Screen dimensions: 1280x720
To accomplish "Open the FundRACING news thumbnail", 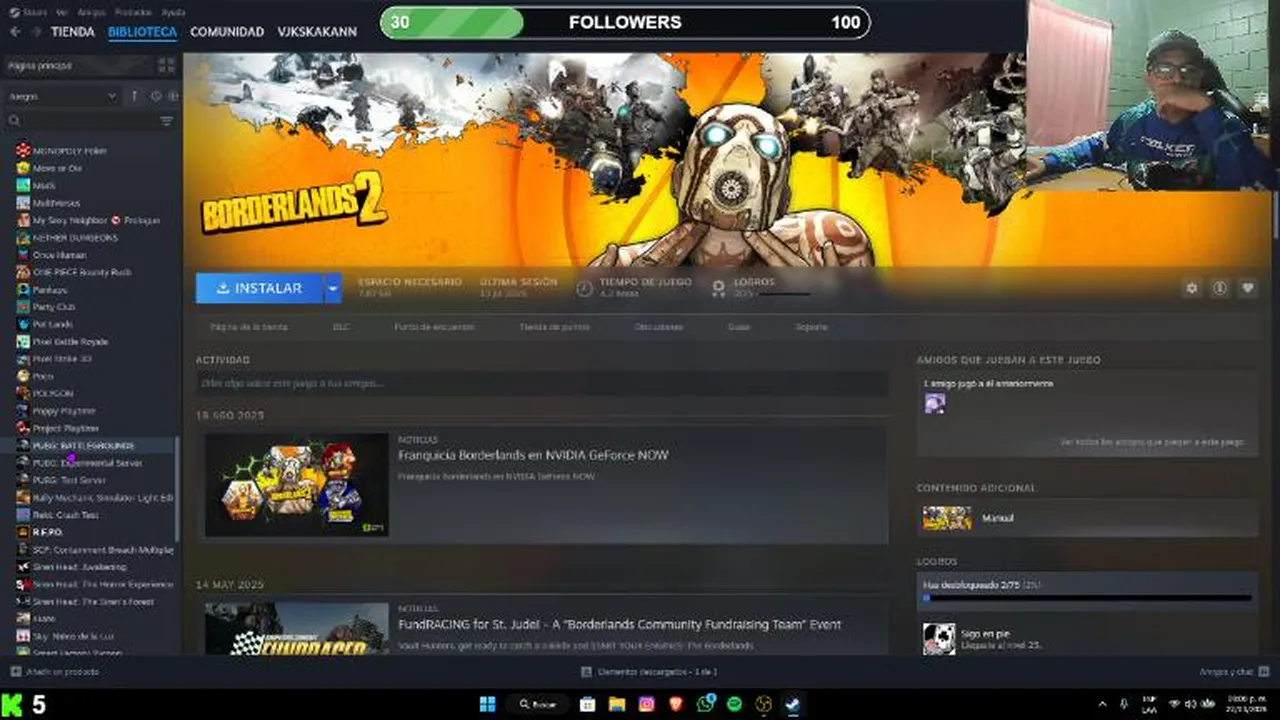I will pyautogui.click(x=297, y=629).
